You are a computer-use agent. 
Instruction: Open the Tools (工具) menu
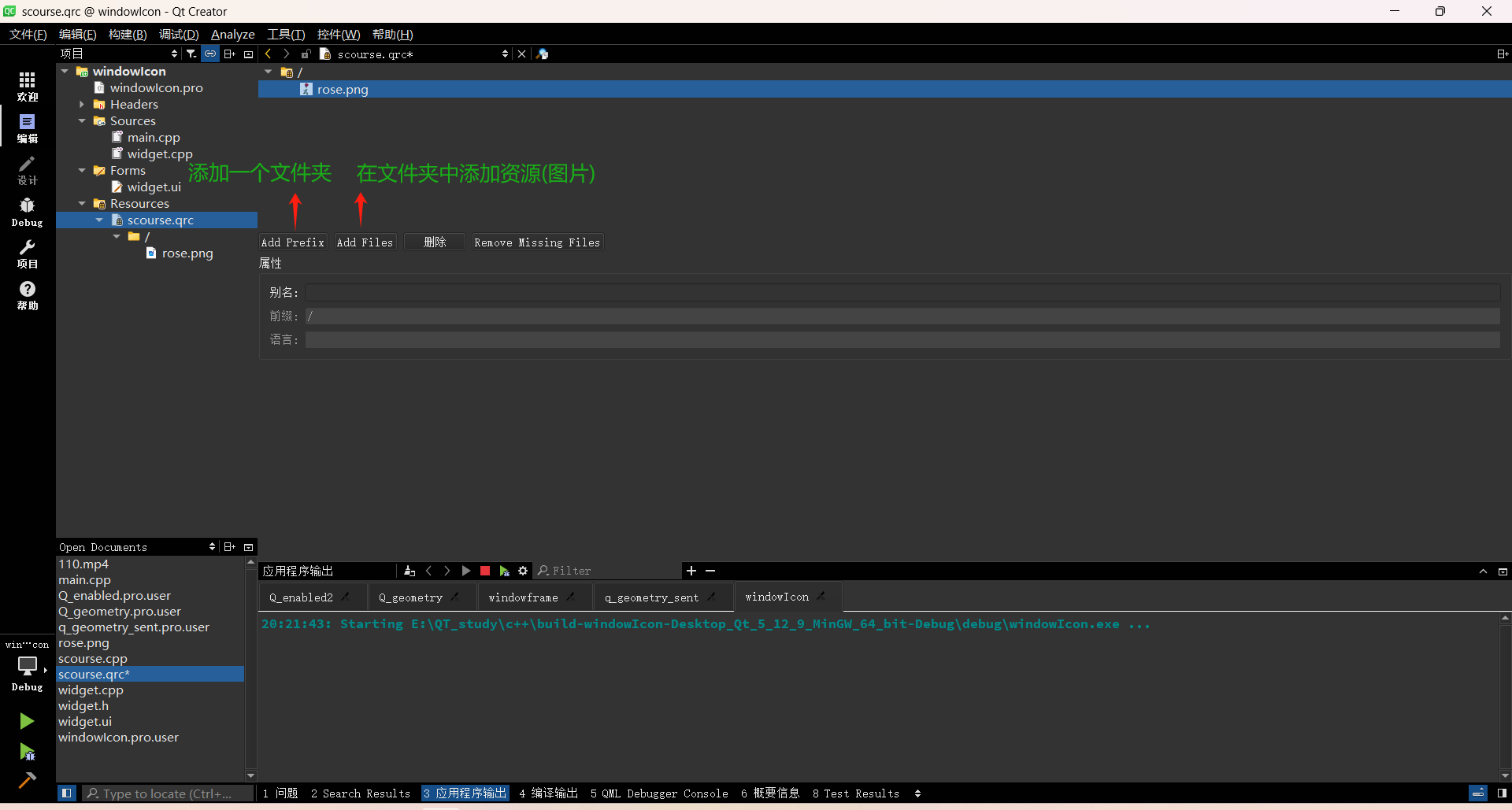click(x=286, y=34)
